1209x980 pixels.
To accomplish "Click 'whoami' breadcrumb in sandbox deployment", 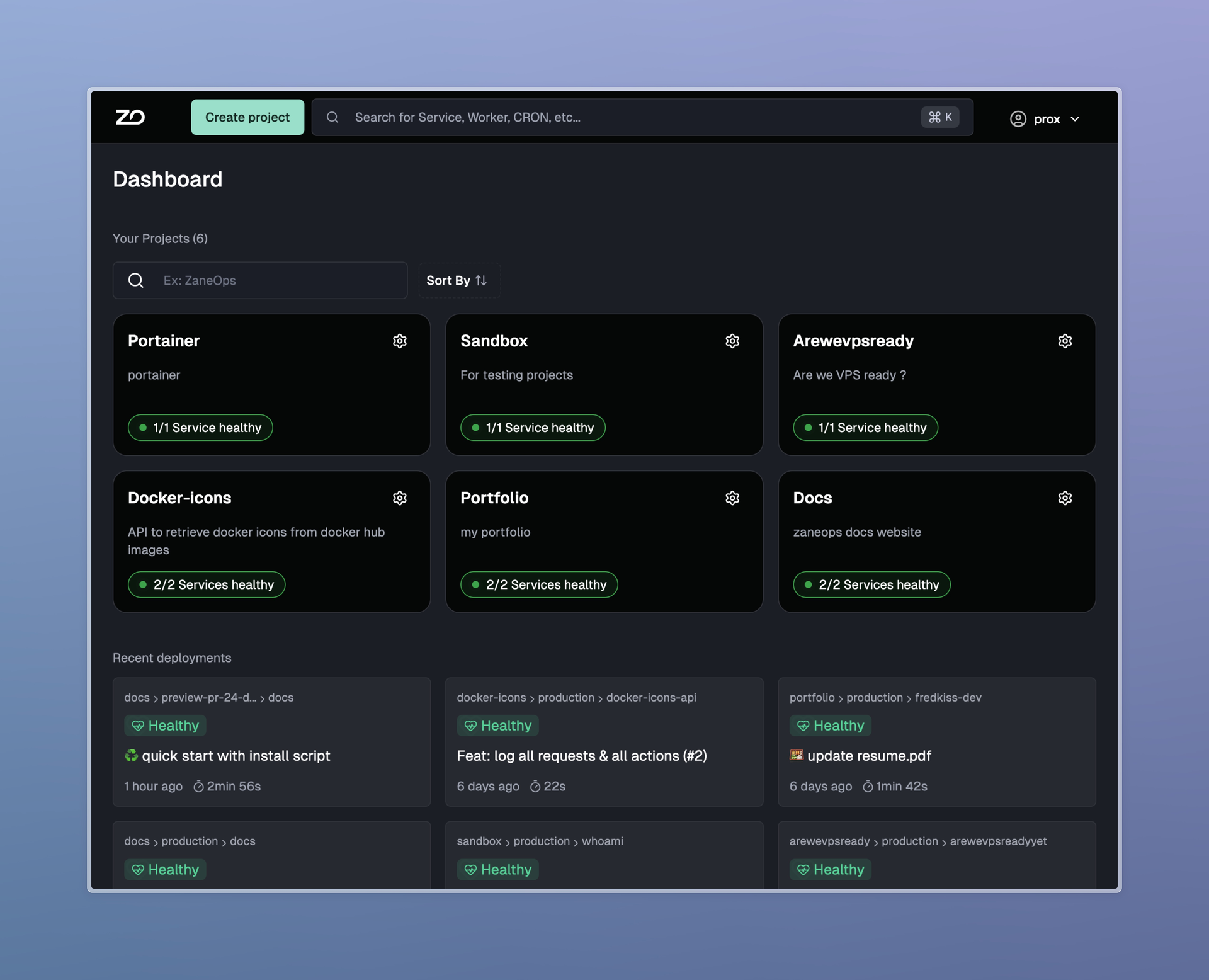I will click(x=602, y=841).
